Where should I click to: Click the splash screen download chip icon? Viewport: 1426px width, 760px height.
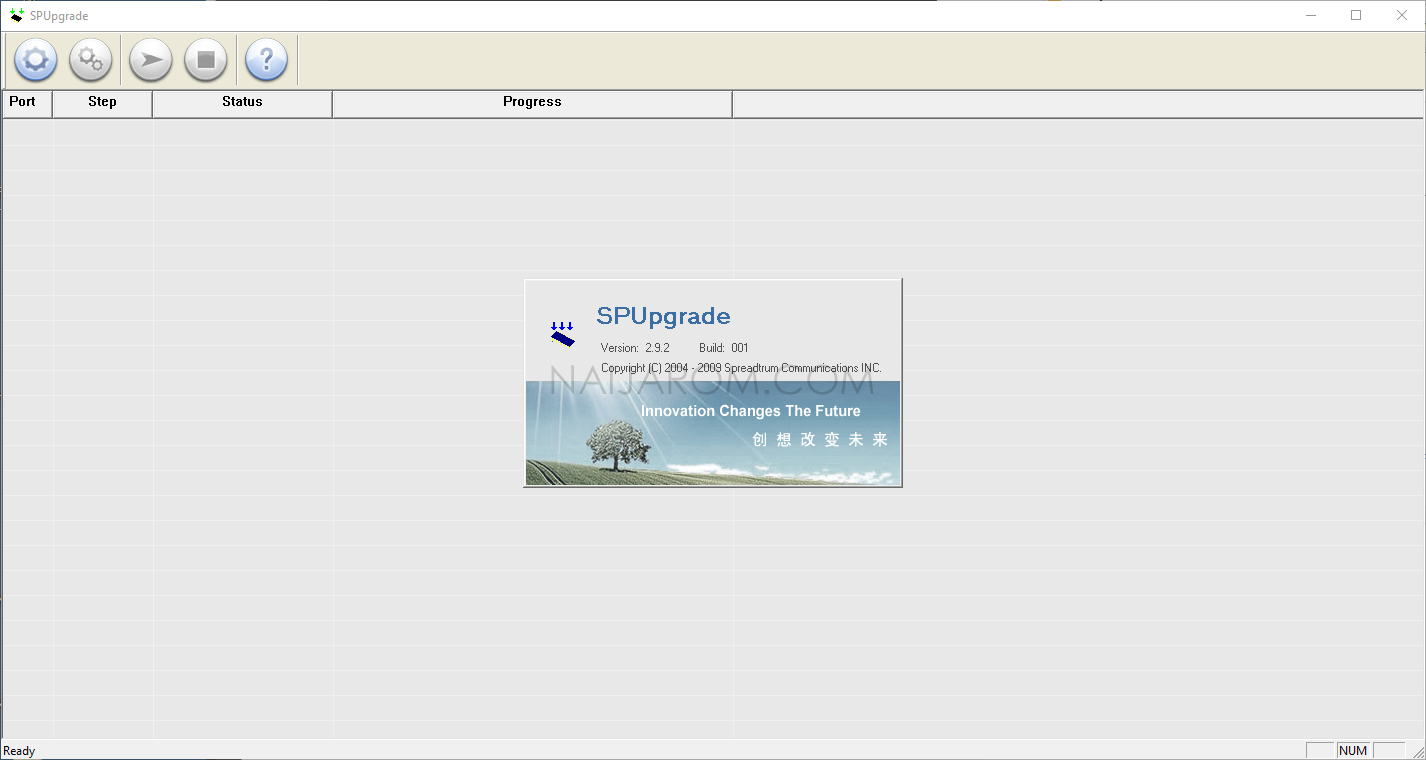click(563, 334)
